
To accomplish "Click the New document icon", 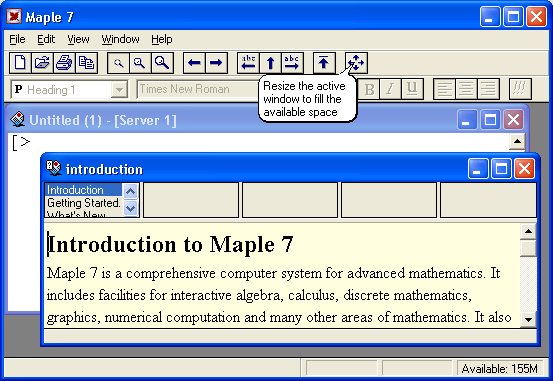I will pyautogui.click(x=20, y=63).
